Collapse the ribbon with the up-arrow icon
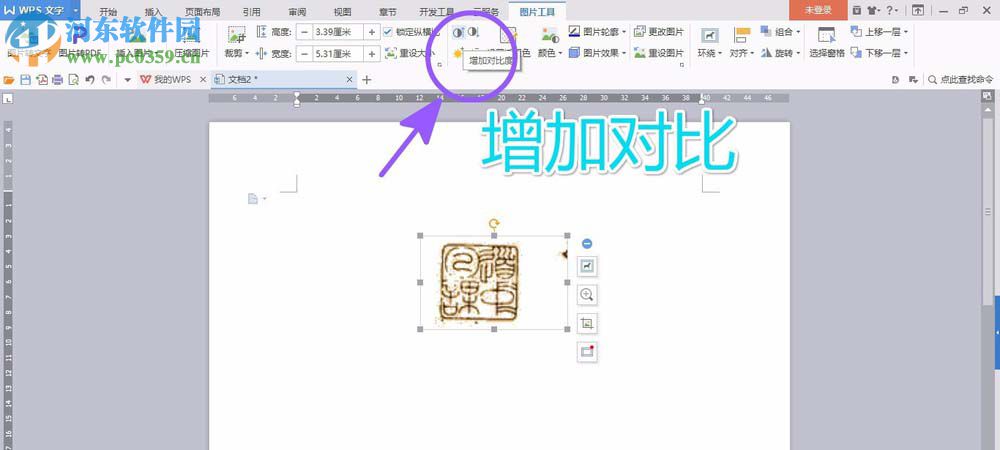This screenshot has width=1000, height=450. pos(917,10)
